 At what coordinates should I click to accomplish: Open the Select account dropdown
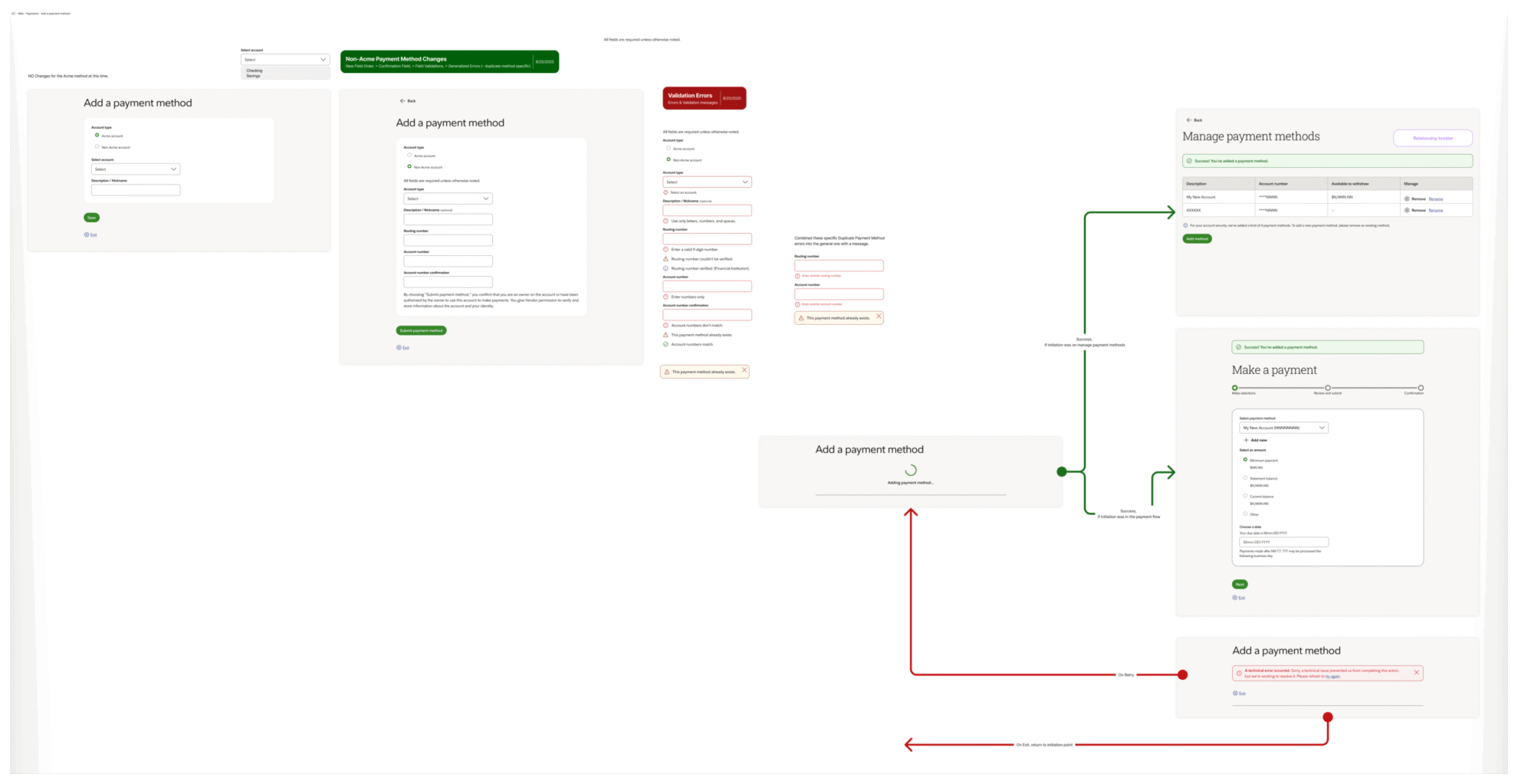coord(284,59)
